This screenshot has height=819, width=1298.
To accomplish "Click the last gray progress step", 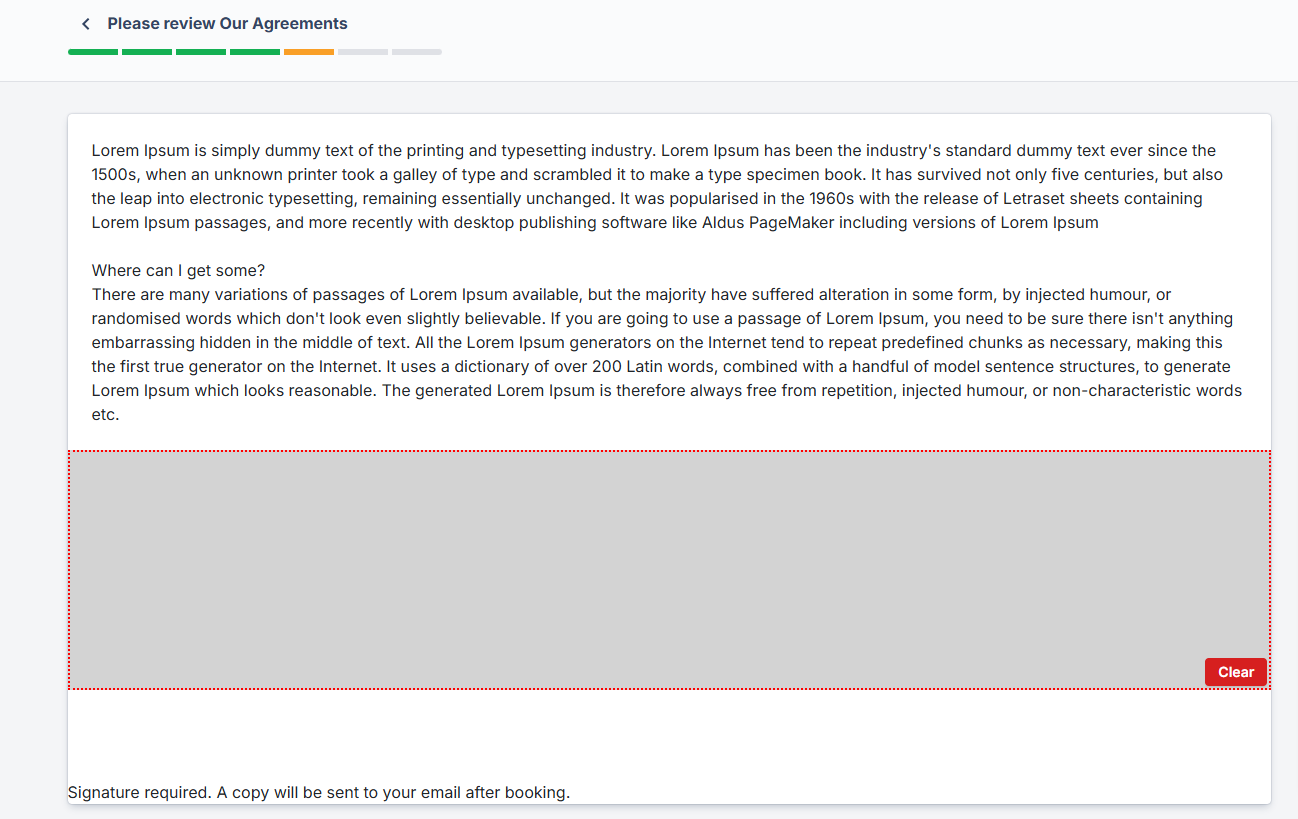I will tap(417, 52).
